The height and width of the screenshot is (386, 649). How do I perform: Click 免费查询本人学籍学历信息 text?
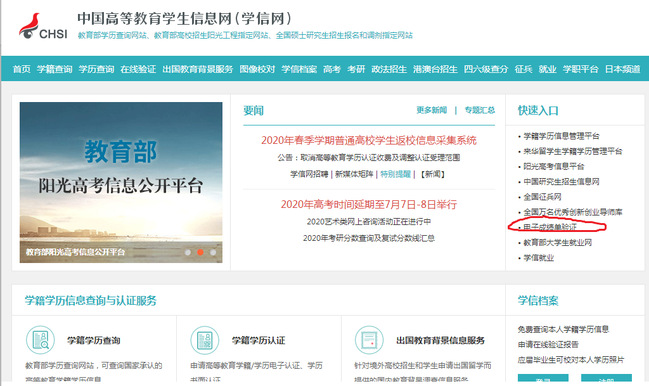tap(563, 329)
